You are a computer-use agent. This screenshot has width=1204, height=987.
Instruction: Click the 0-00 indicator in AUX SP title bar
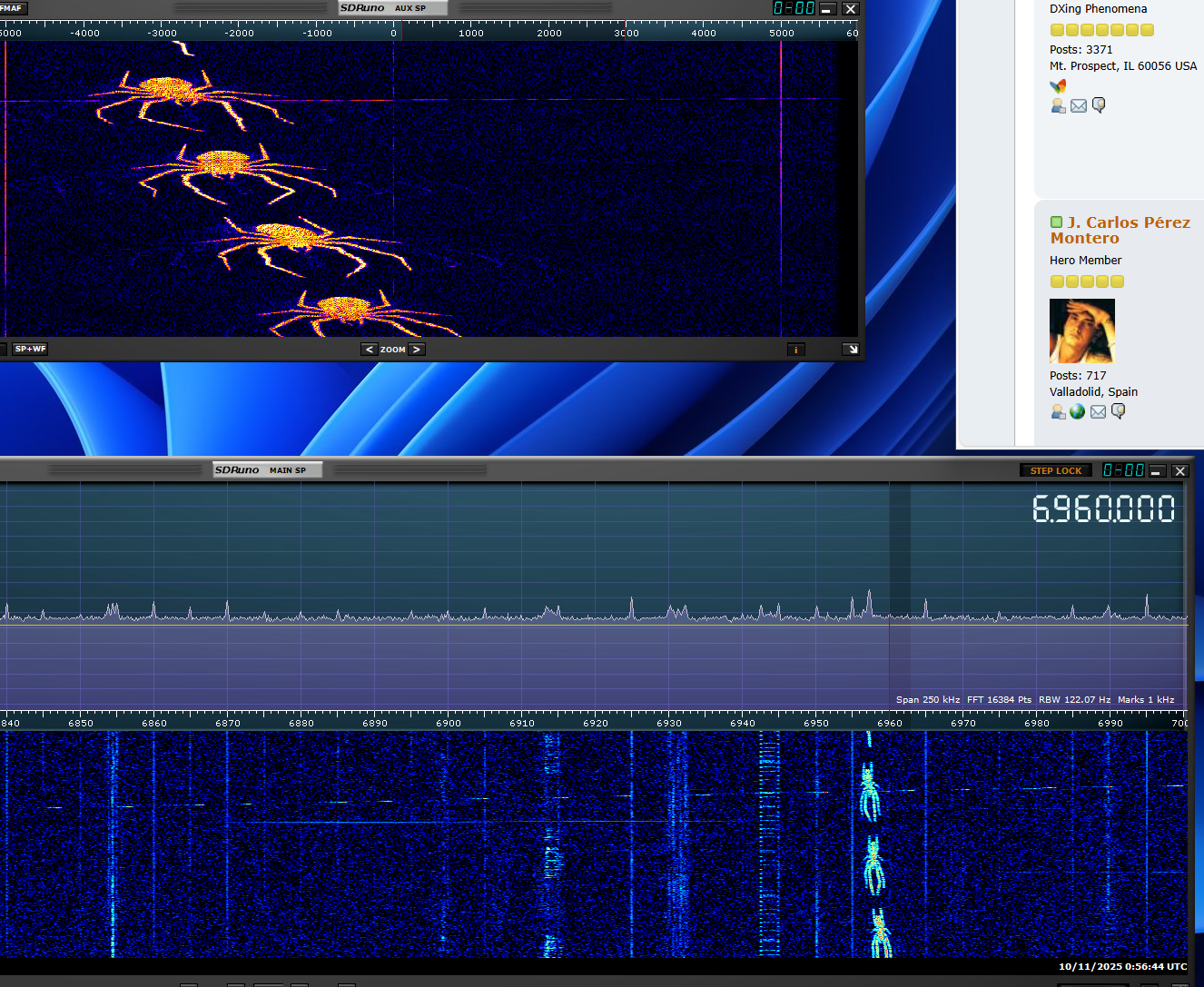794,8
